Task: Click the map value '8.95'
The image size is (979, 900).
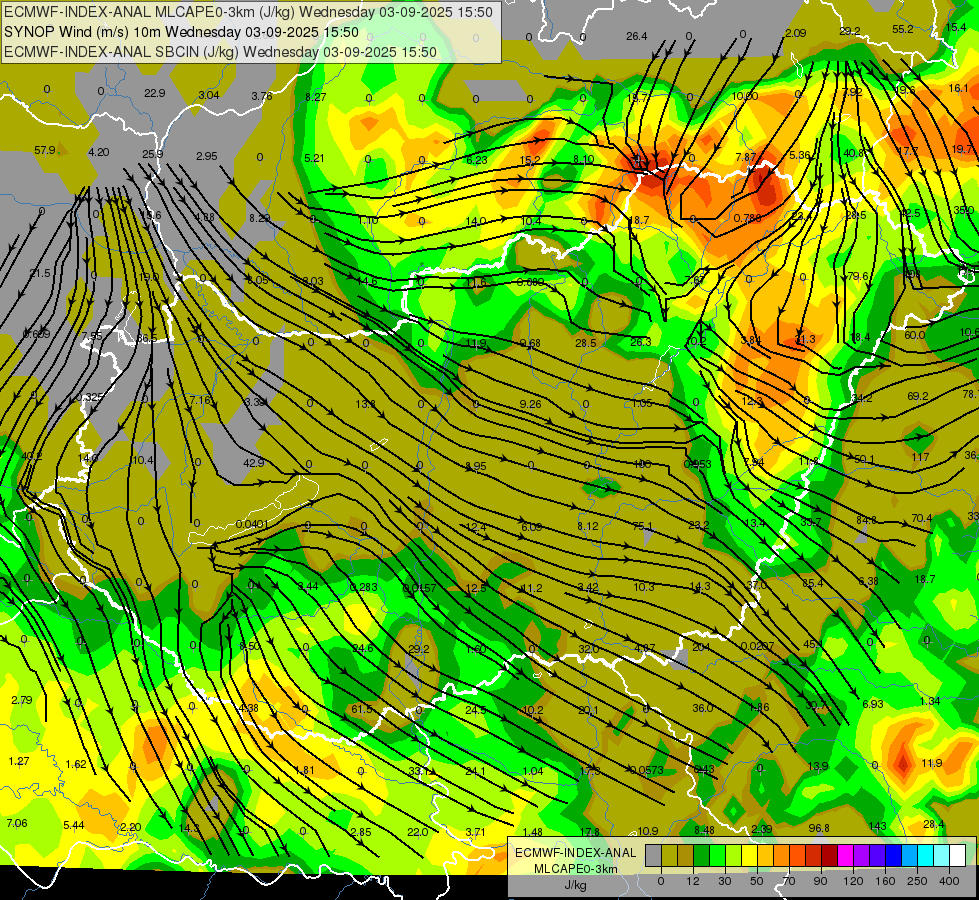Action: click(x=476, y=466)
